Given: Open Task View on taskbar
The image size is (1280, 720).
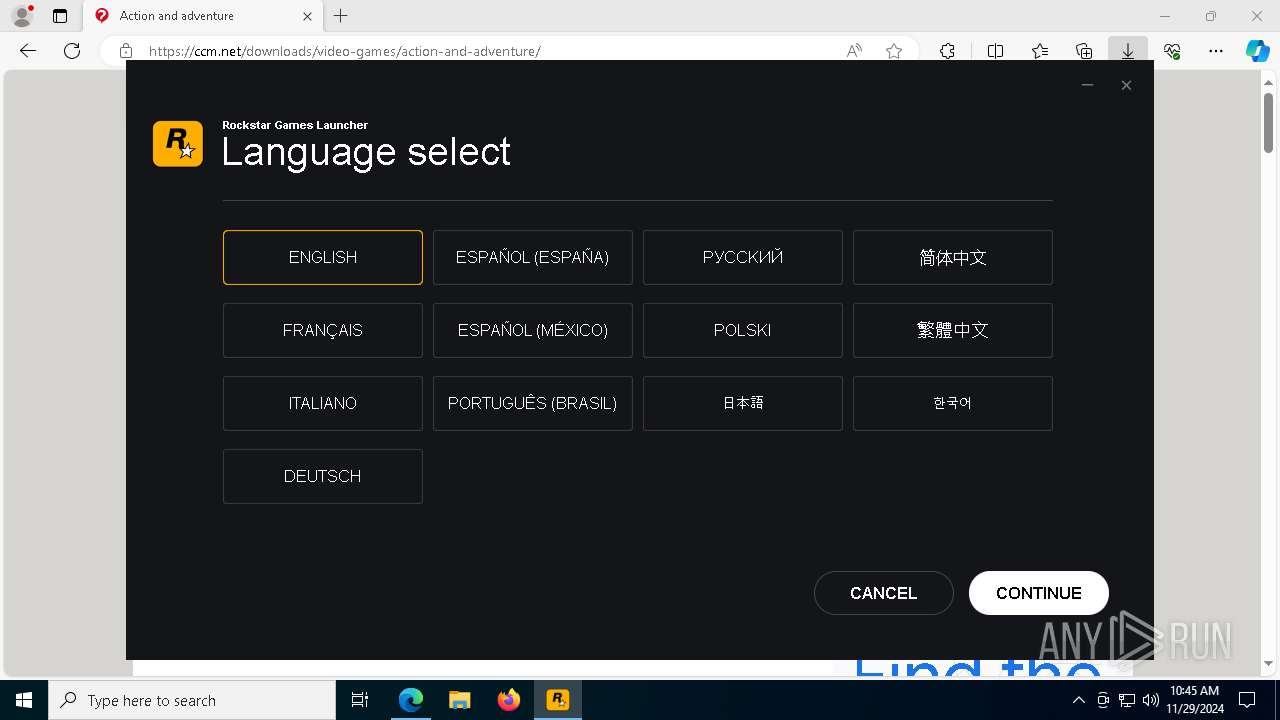Looking at the screenshot, I should tap(360, 700).
